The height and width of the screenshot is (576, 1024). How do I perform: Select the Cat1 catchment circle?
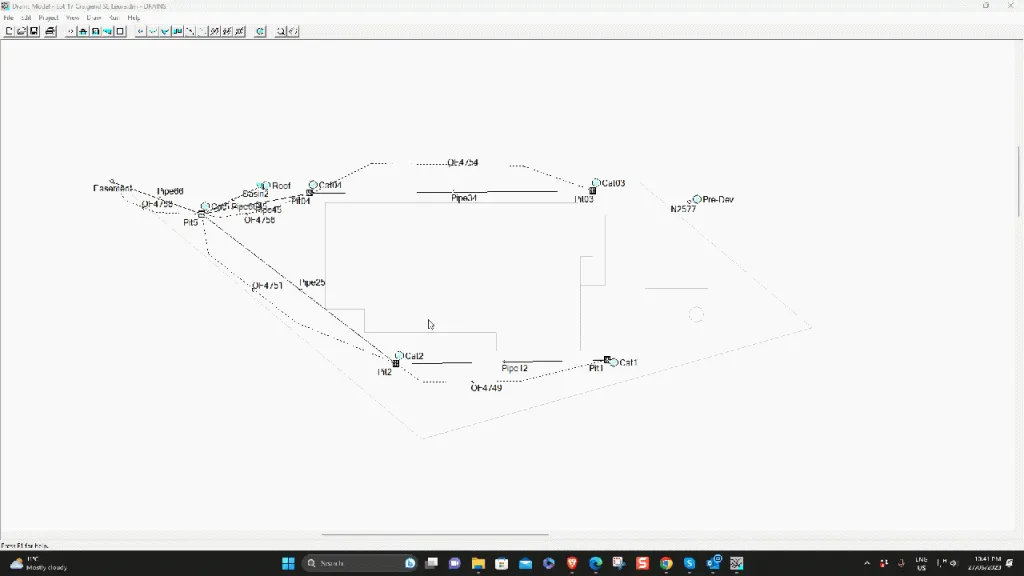tap(614, 362)
